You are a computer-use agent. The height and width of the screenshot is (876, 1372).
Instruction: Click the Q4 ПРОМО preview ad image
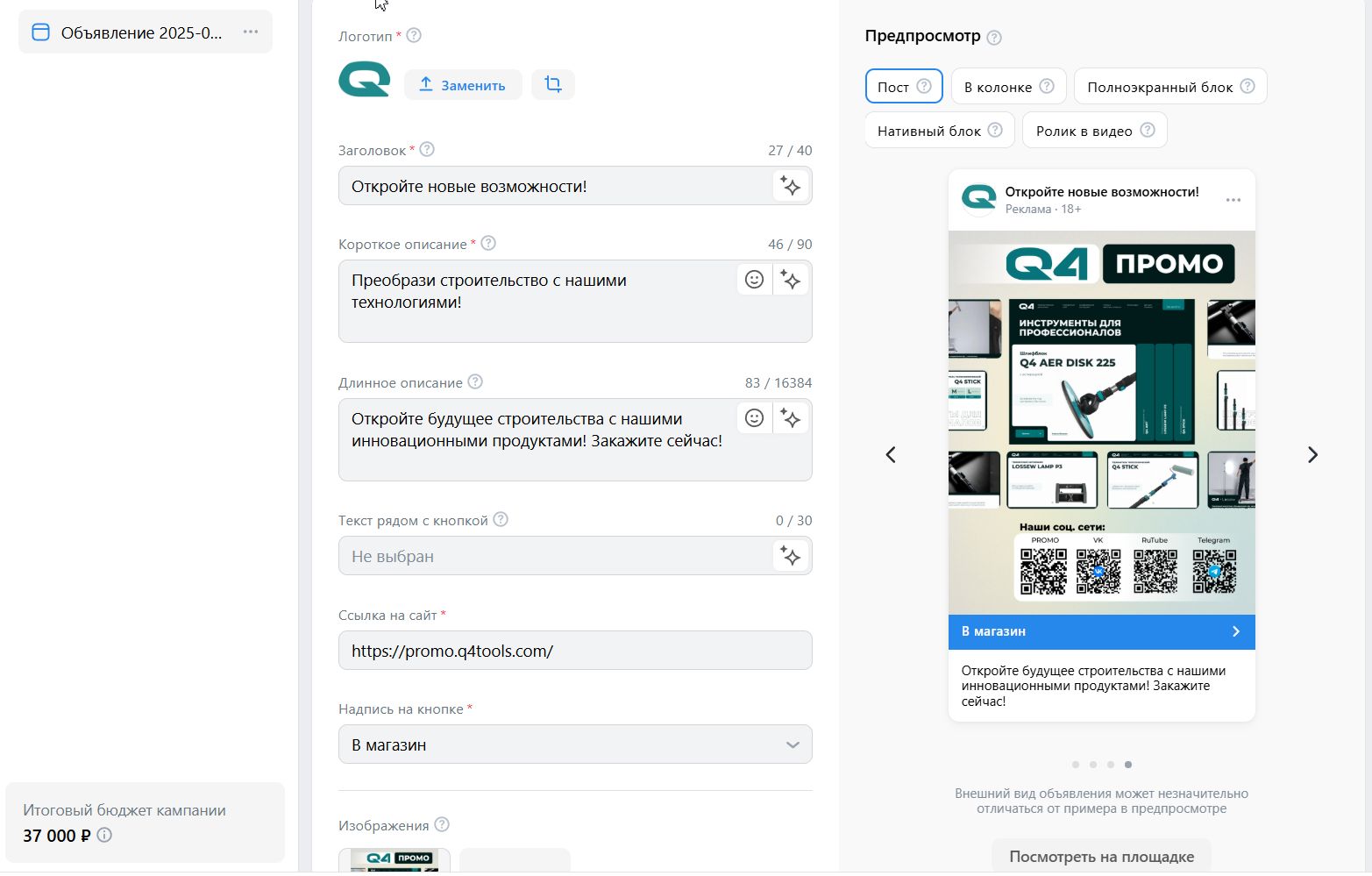[1102, 423]
